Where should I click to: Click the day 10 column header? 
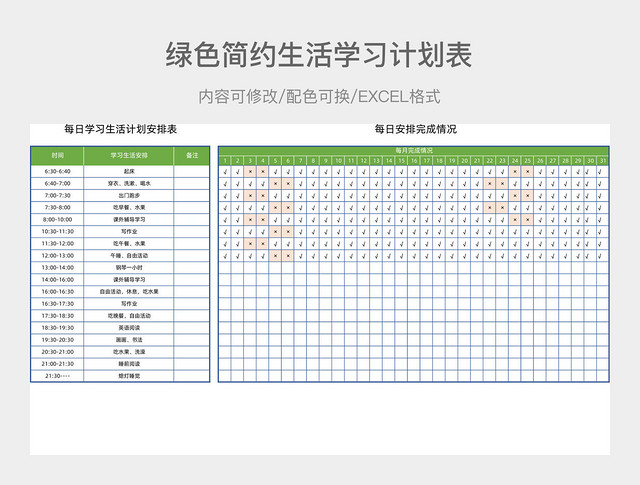pos(338,161)
